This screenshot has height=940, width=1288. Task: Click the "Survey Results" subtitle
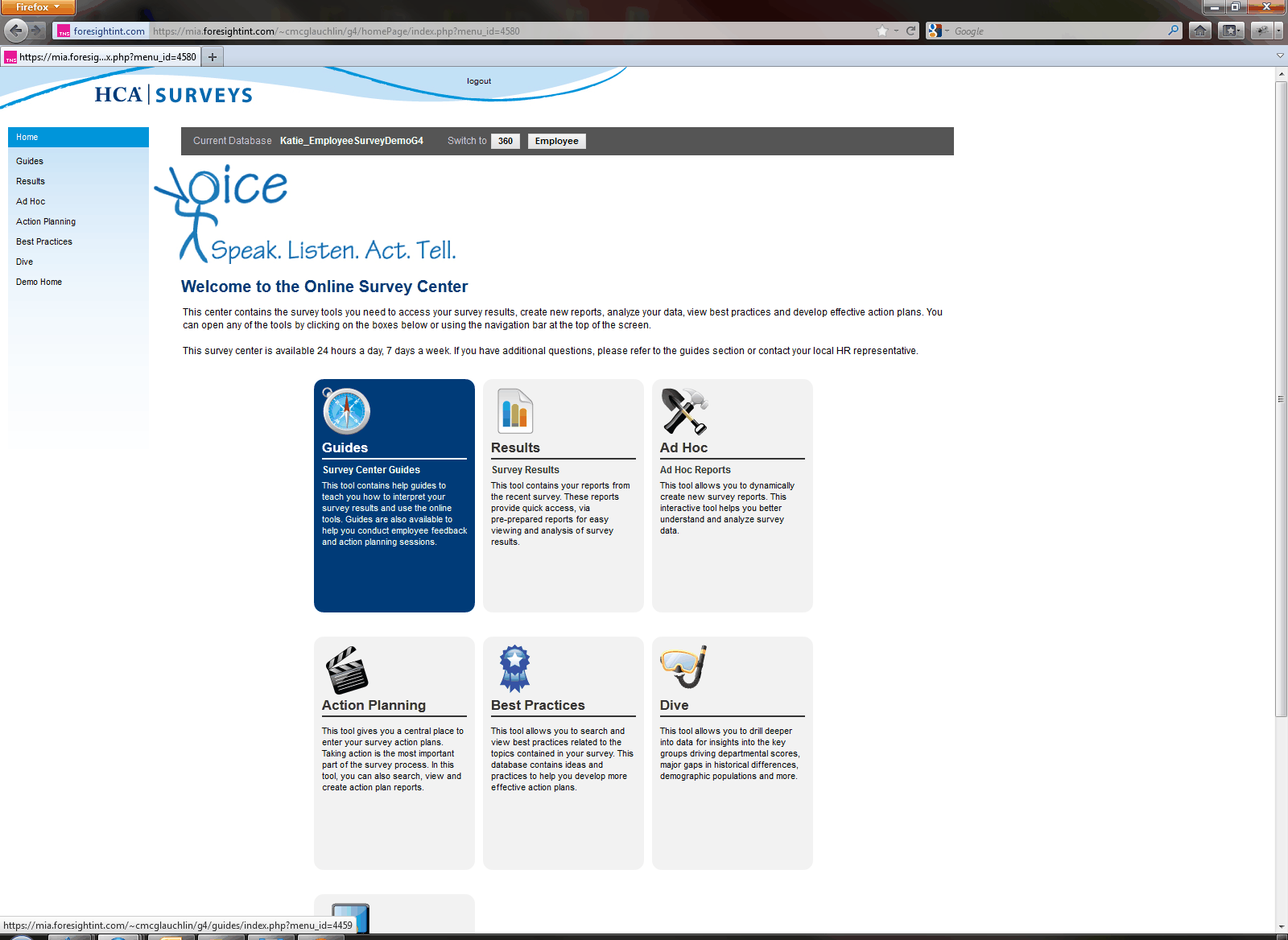click(525, 470)
